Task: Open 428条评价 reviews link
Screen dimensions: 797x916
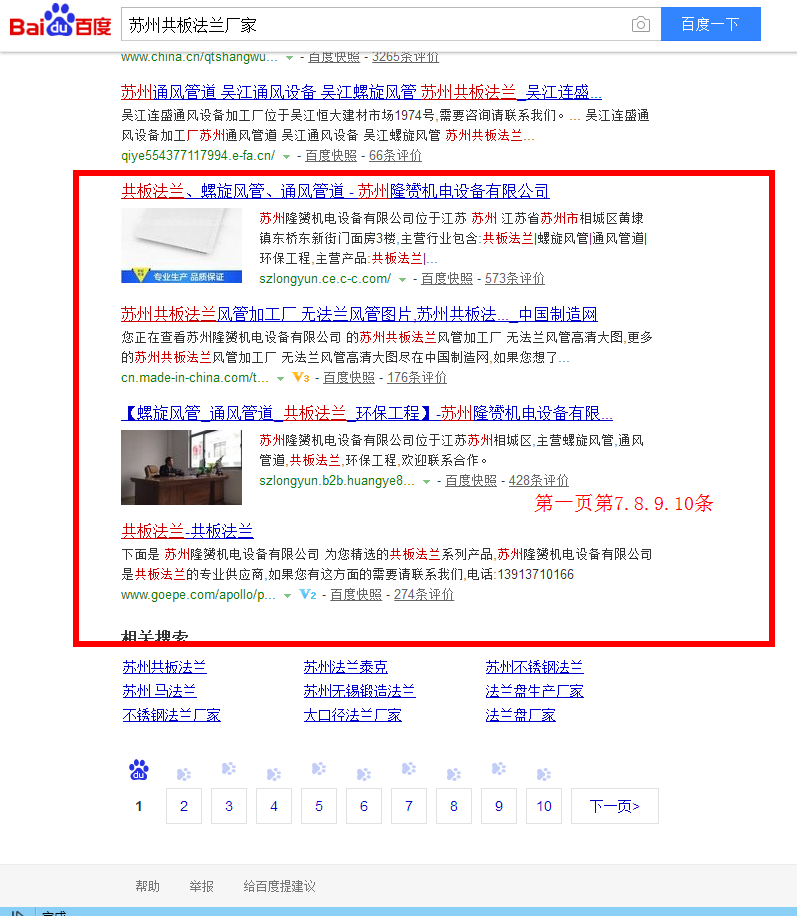Action: point(538,480)
